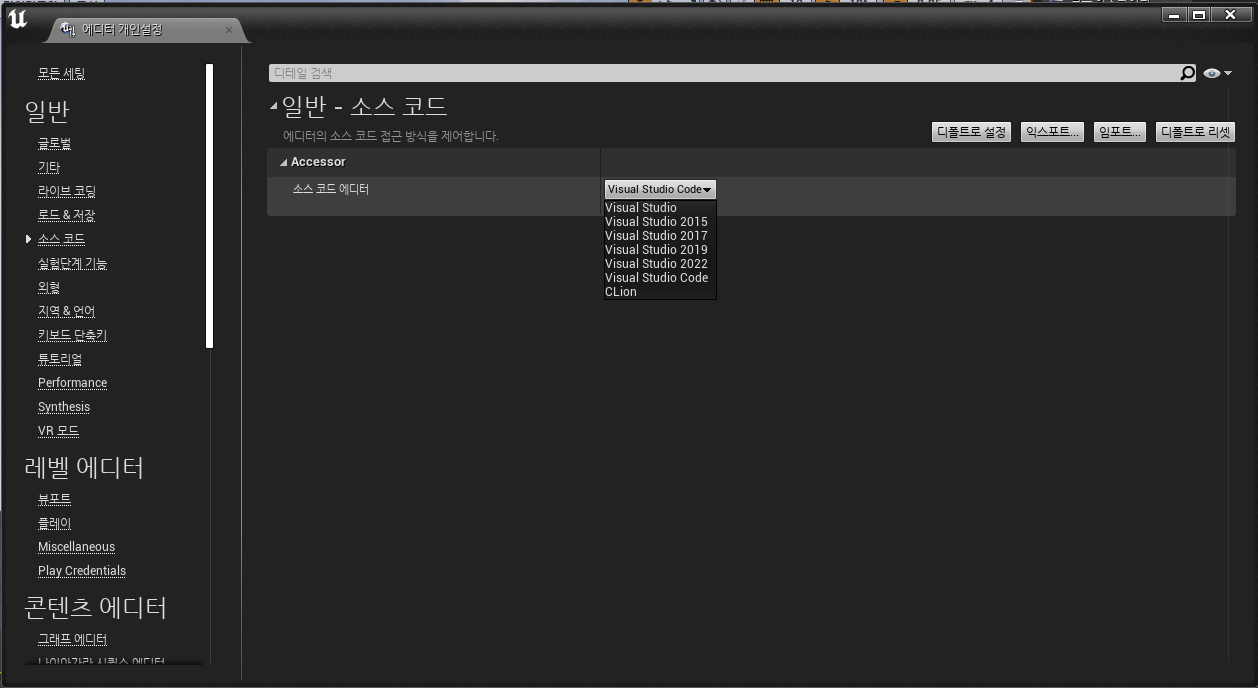Open the Miscellaneous settings page
This screenshot has height=688, width=1258.
[77, 547]
